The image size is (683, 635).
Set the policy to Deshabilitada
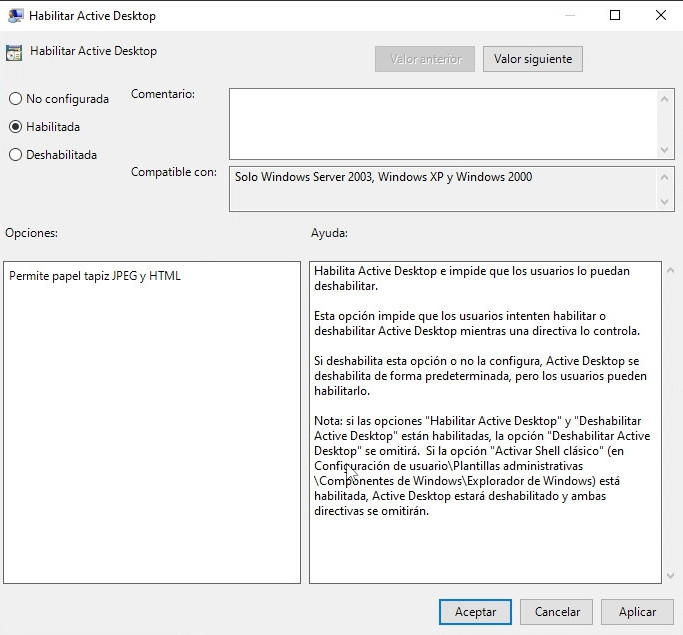click(x=15, y=155)
